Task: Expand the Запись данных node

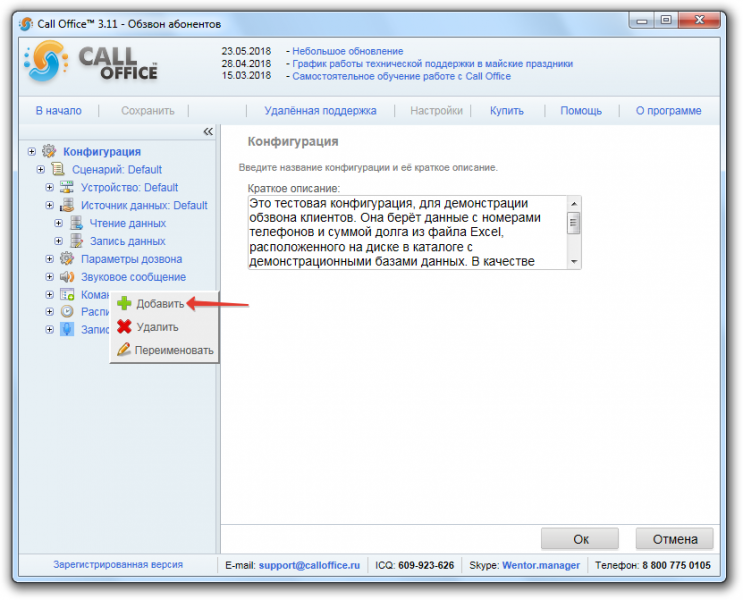Action: pos(59,241)
